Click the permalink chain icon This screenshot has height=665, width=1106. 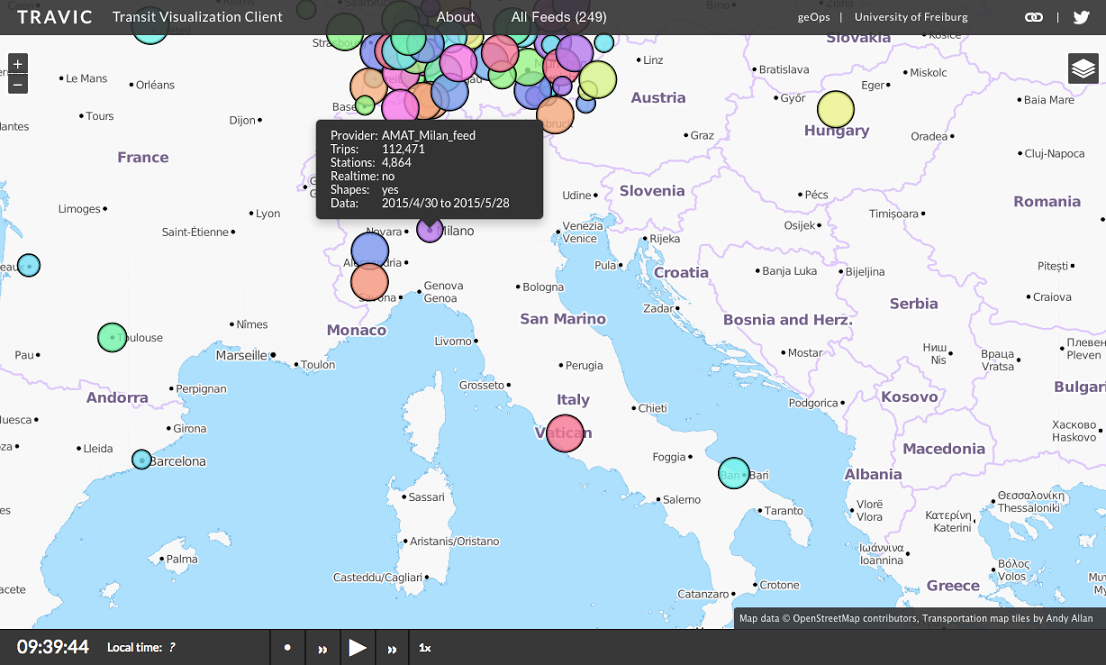(x=1034, y=17)
